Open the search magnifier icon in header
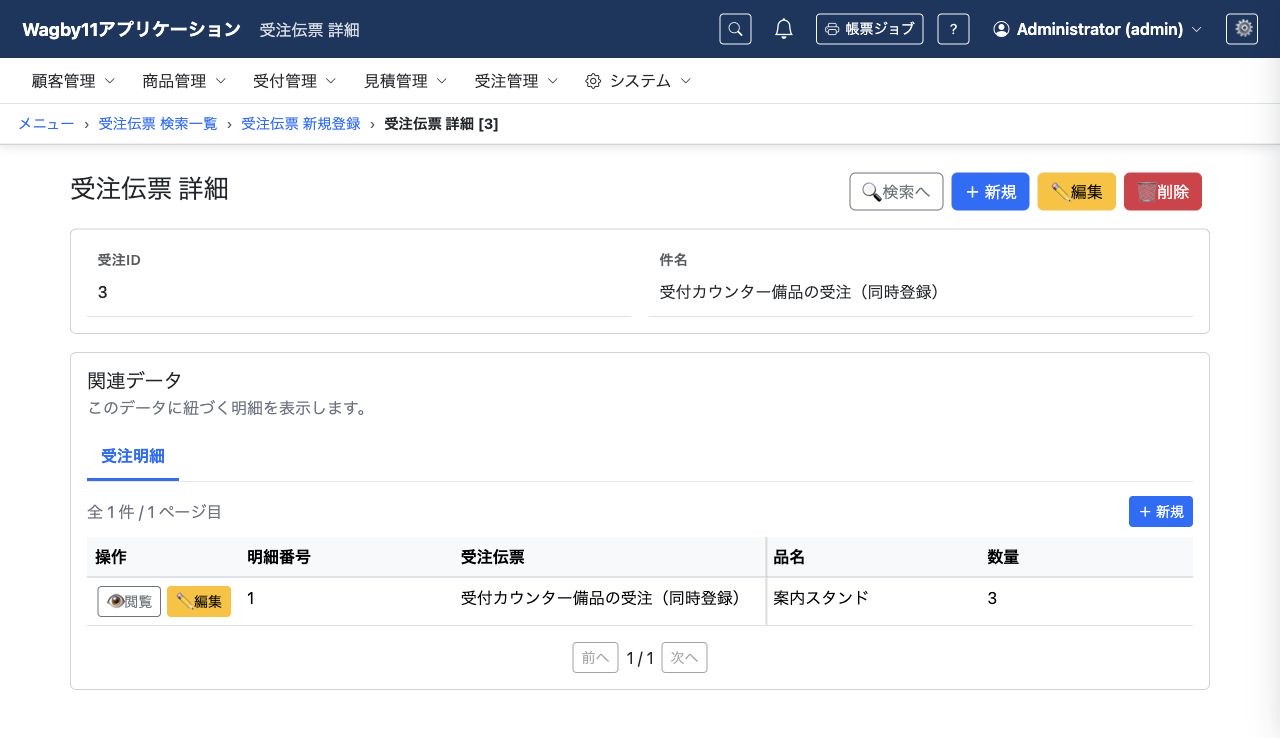This screenshot has width=1280, height=738. click(735, 29)
